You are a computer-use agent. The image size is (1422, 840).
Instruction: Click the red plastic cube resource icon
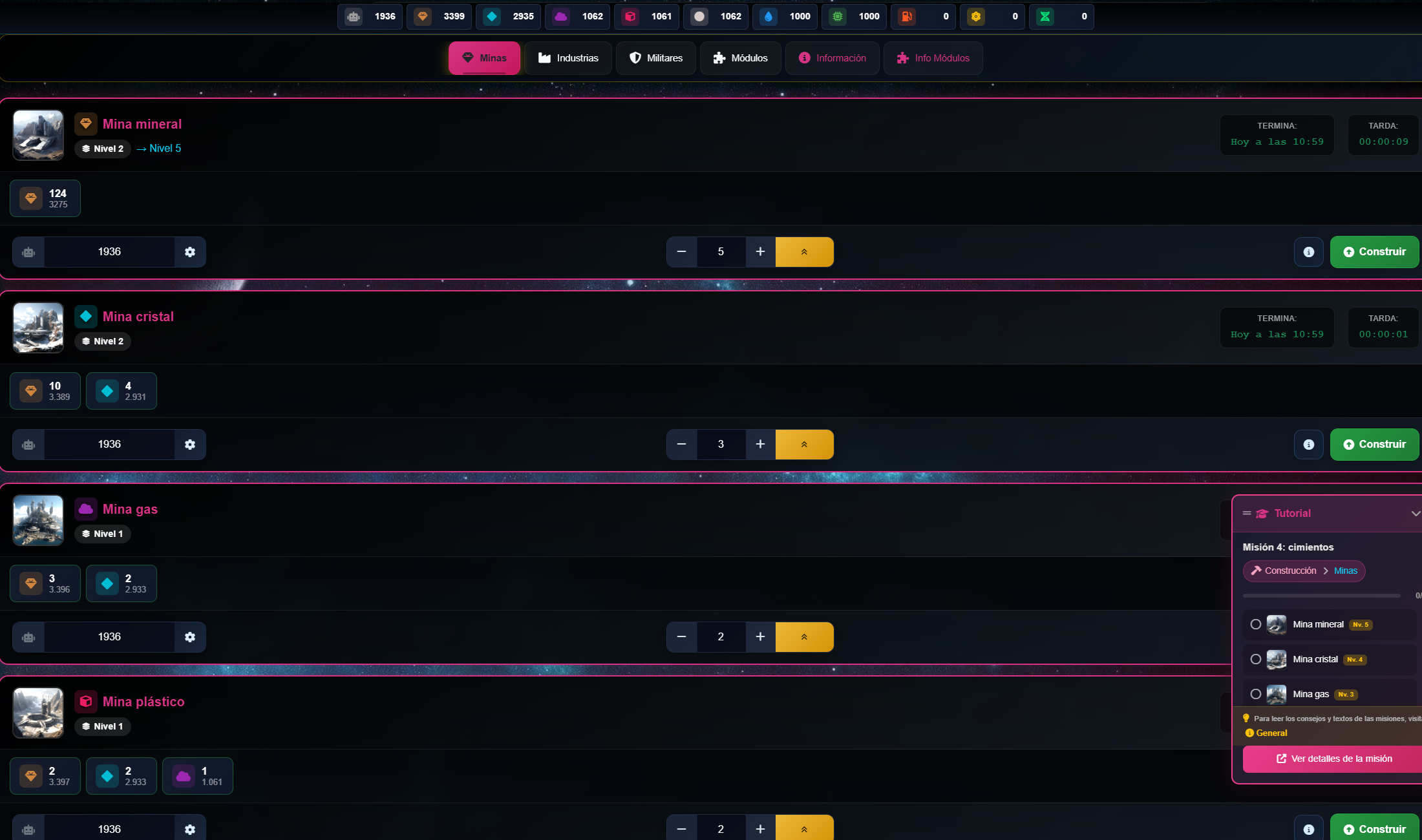click(x=630, y=17)
